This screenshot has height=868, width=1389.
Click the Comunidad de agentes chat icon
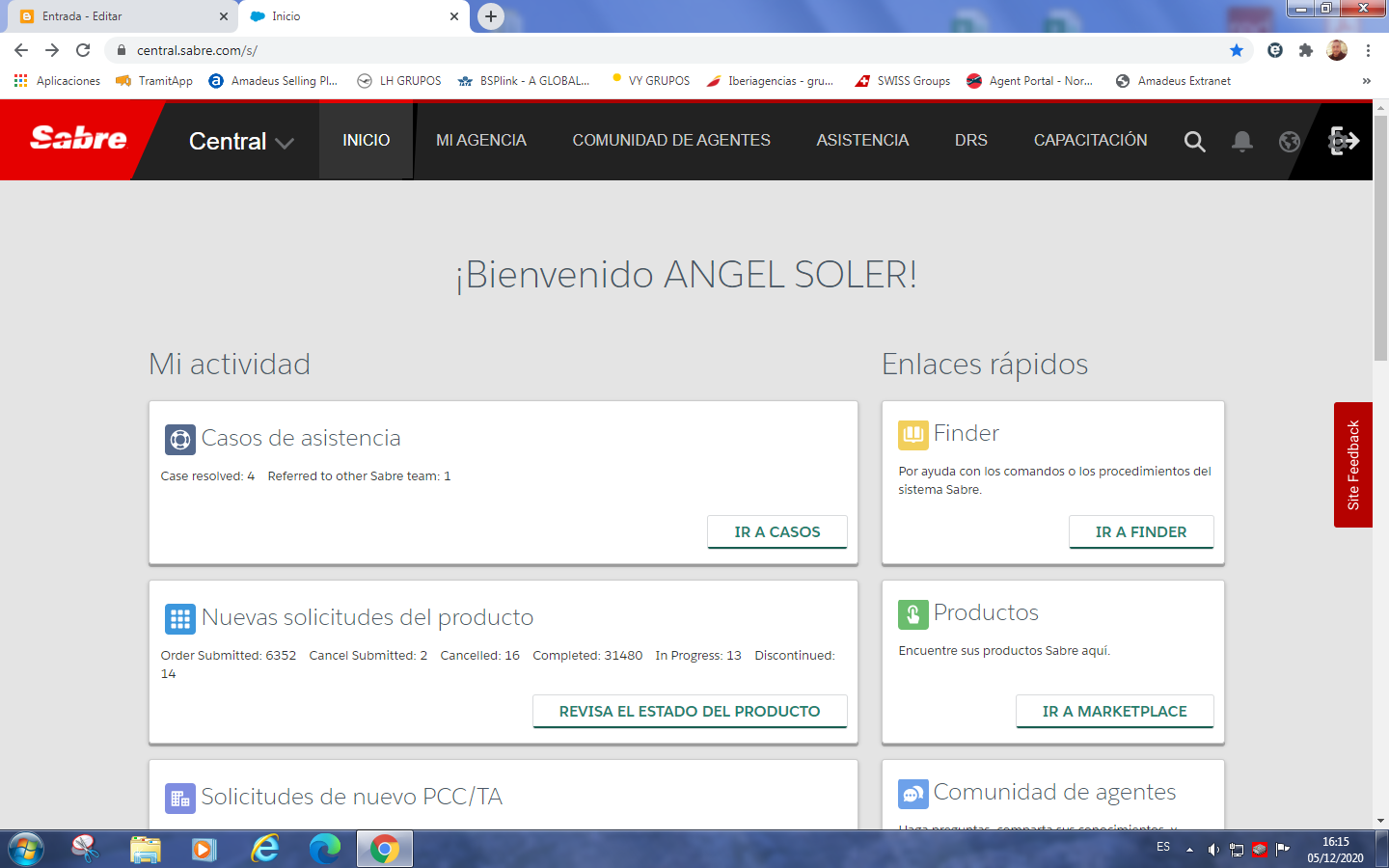click(912, 794)
